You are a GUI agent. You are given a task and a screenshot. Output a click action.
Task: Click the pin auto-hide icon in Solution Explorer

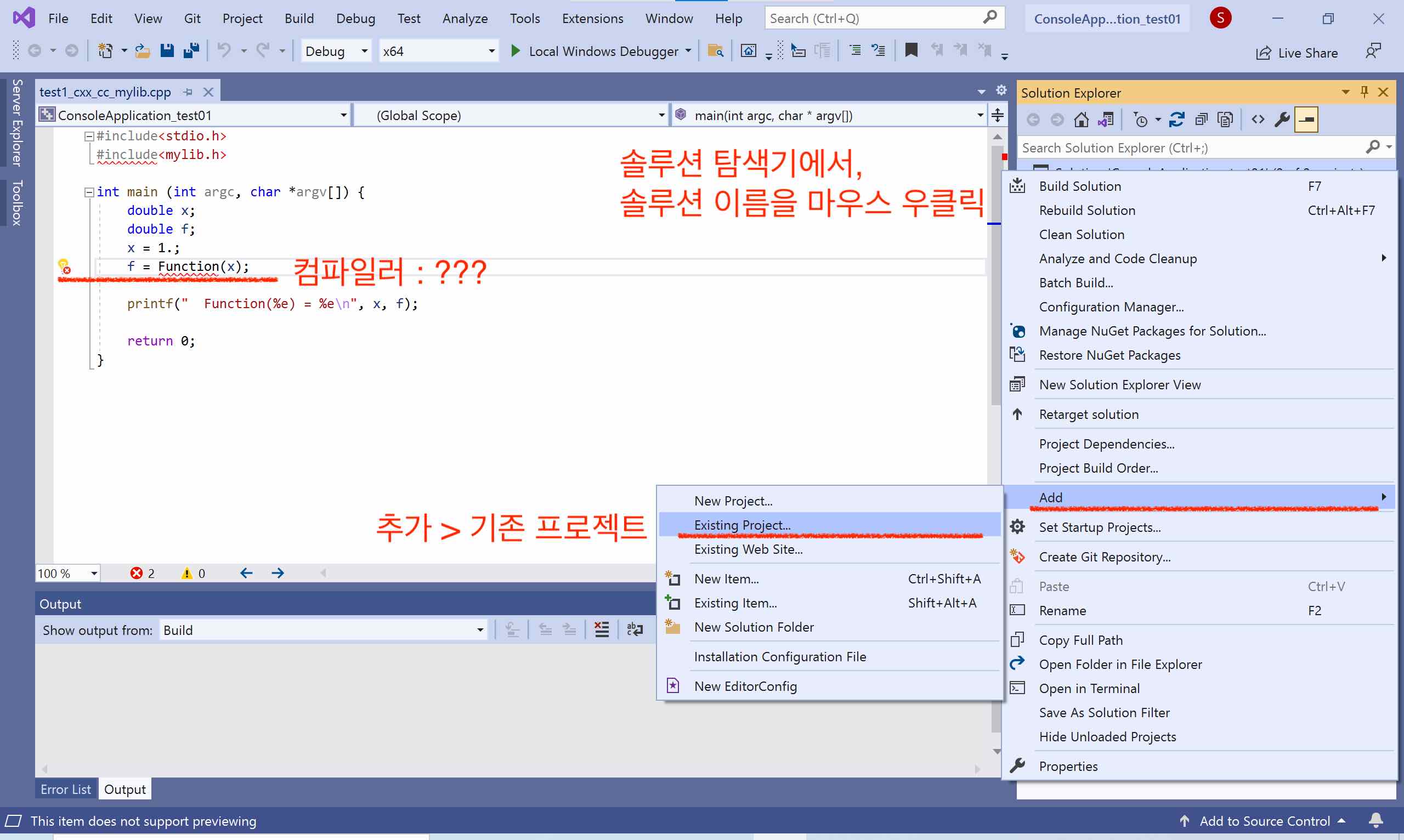click(1364, 92)
